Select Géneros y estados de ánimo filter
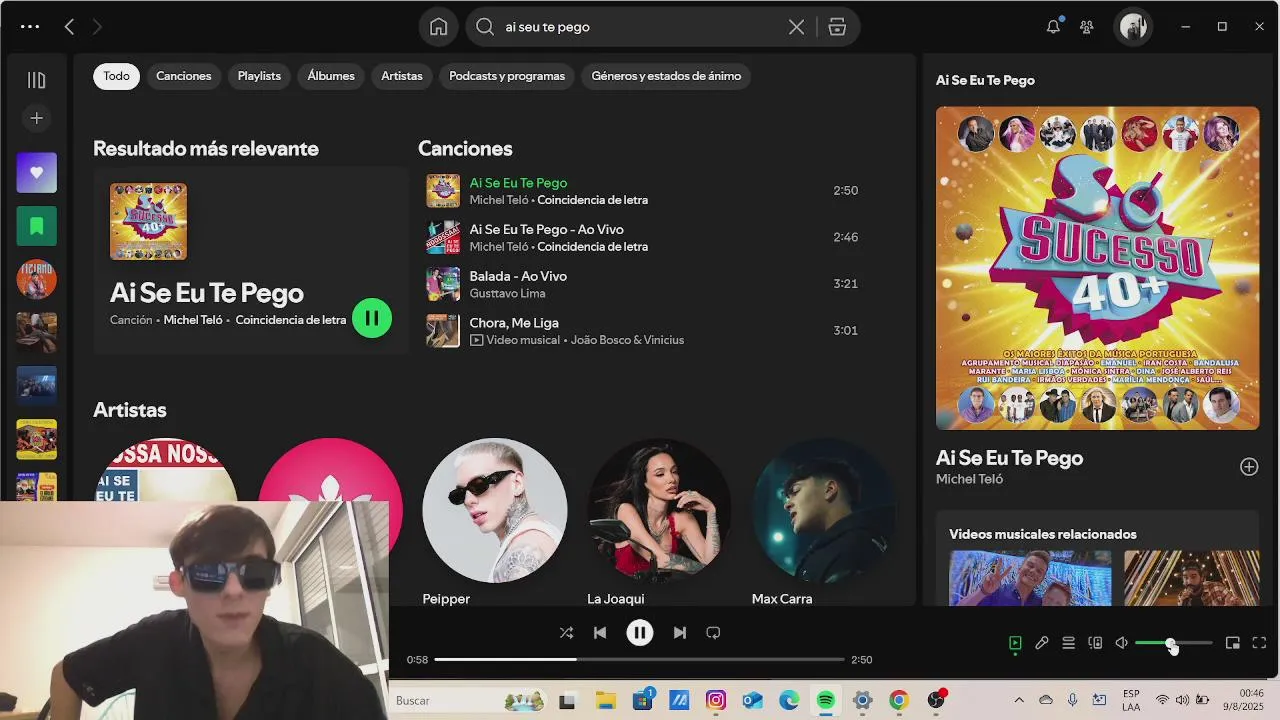The height and width of the screenshot is (720, 1280). 666,76
